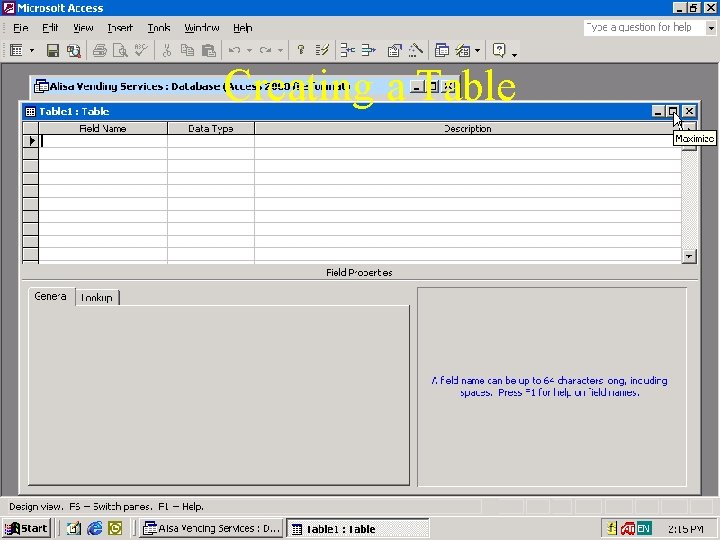Click the Insert Rows icon

348,51
